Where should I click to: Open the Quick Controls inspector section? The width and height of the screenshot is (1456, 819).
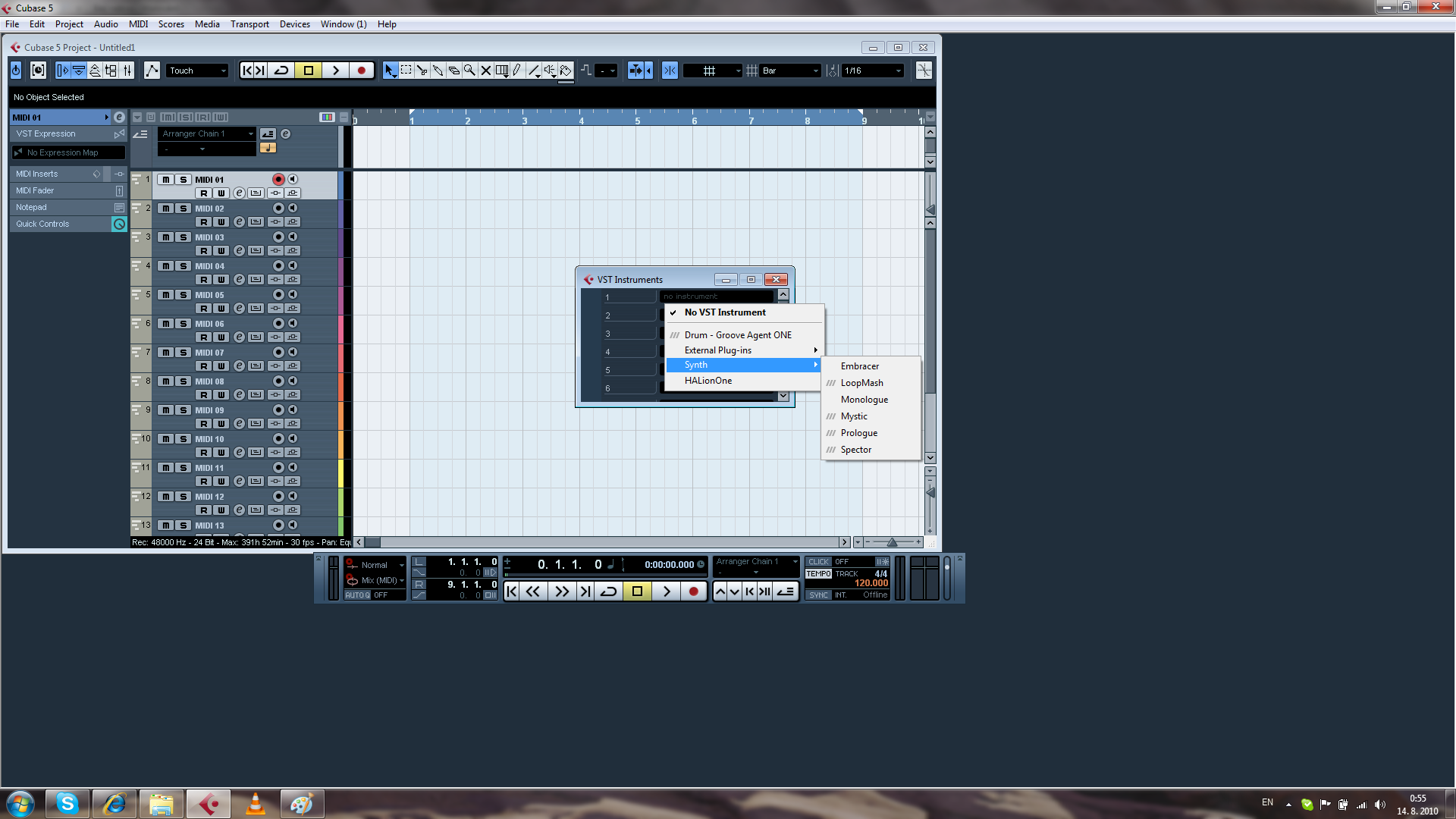[x=42, y=224]
